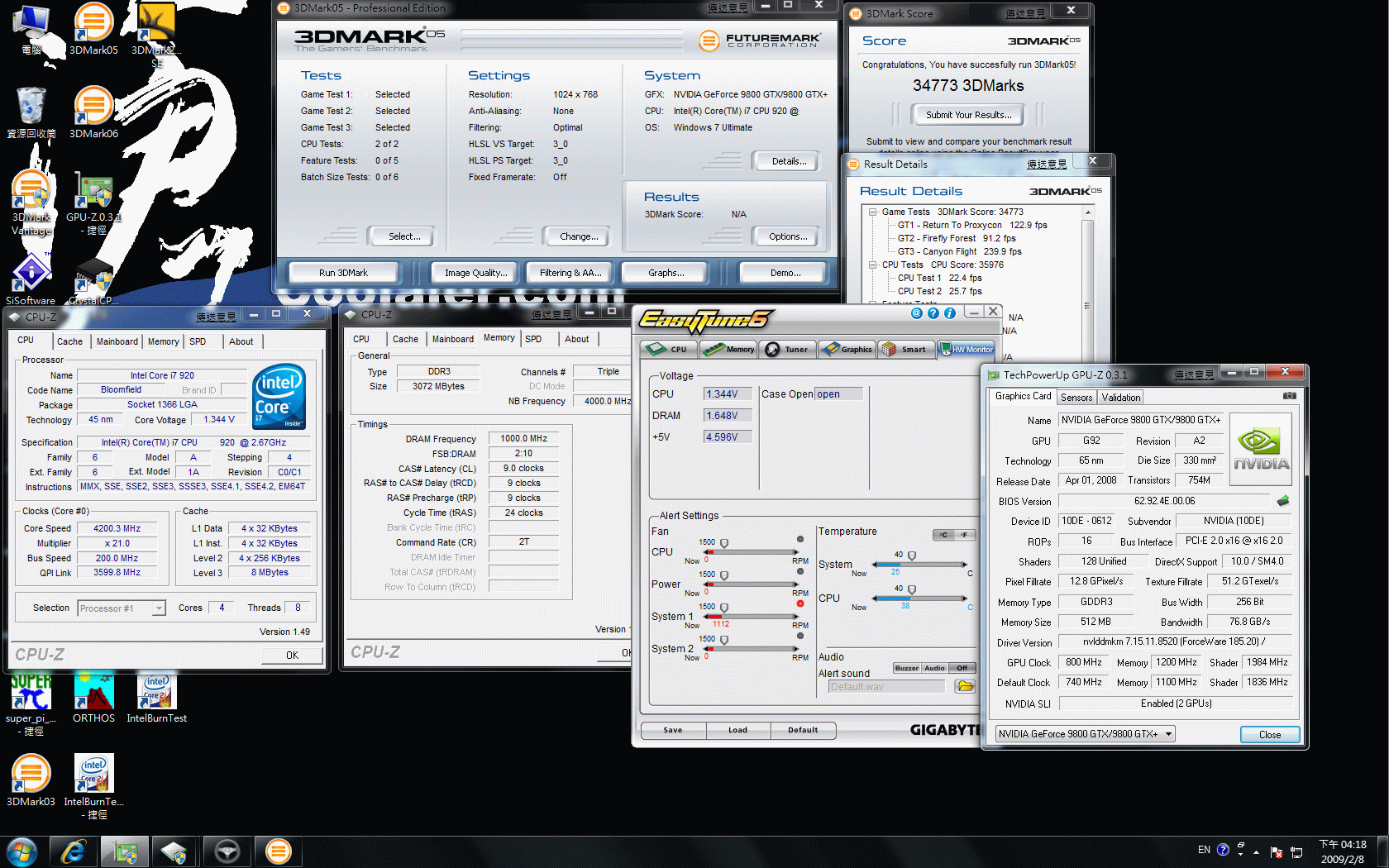Open CrystalCP desktop shortcut

point(93,284)
